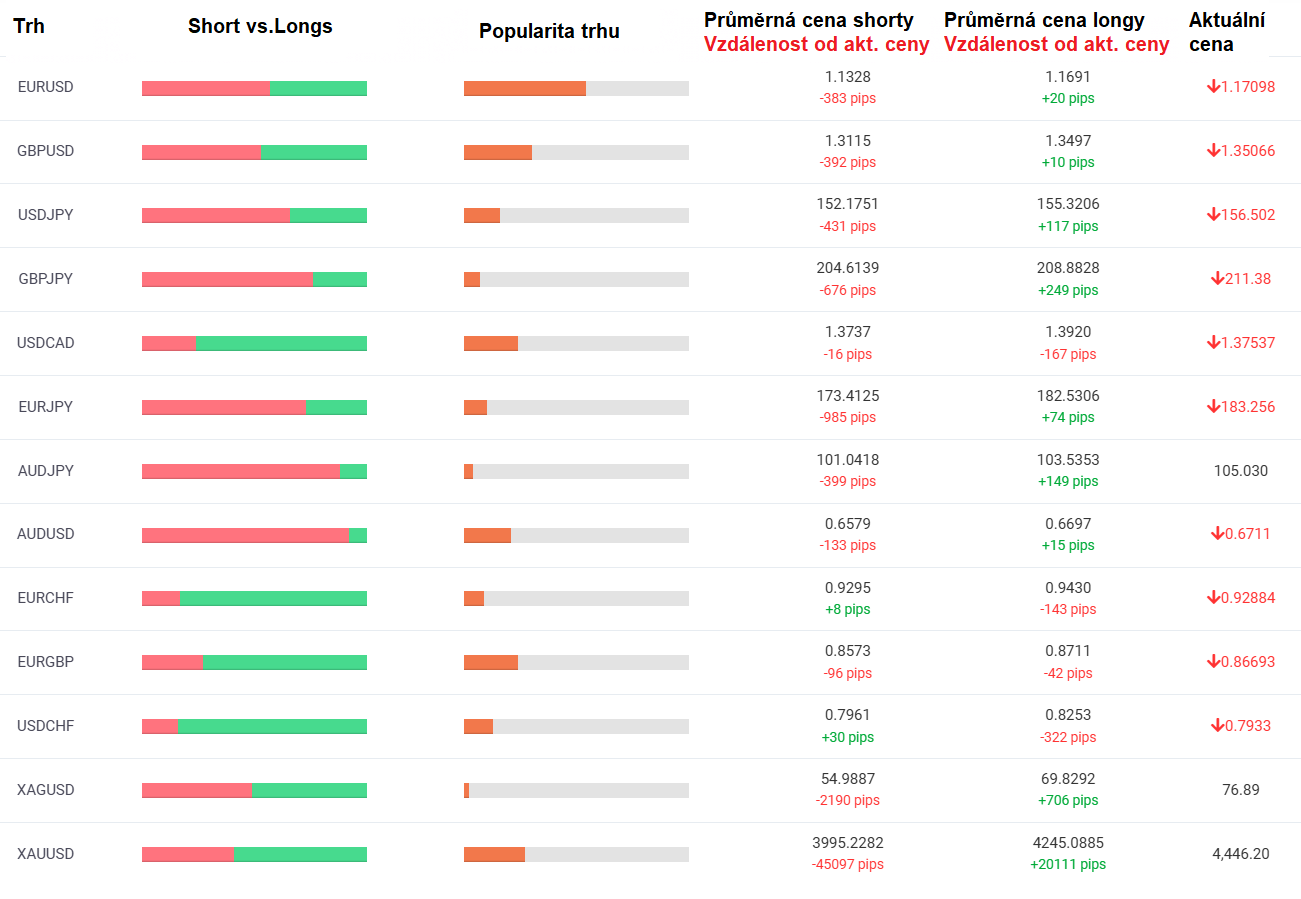Click the GBPUSD market popularity bar

click(576, 152)
